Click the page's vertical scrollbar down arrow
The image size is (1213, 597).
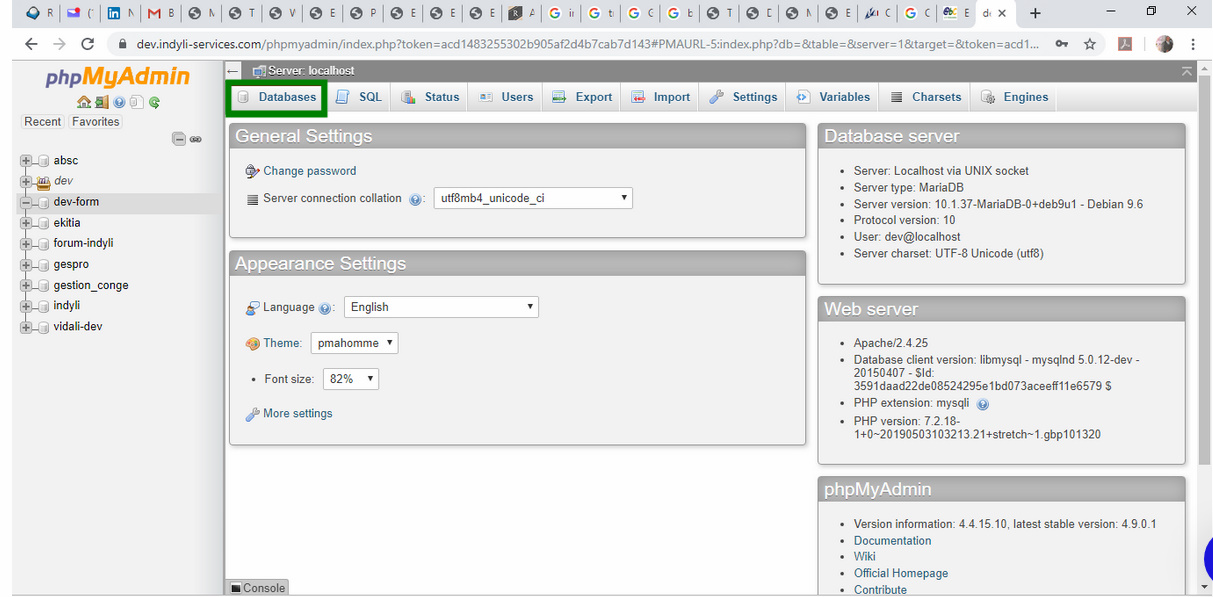(1204, 587)
